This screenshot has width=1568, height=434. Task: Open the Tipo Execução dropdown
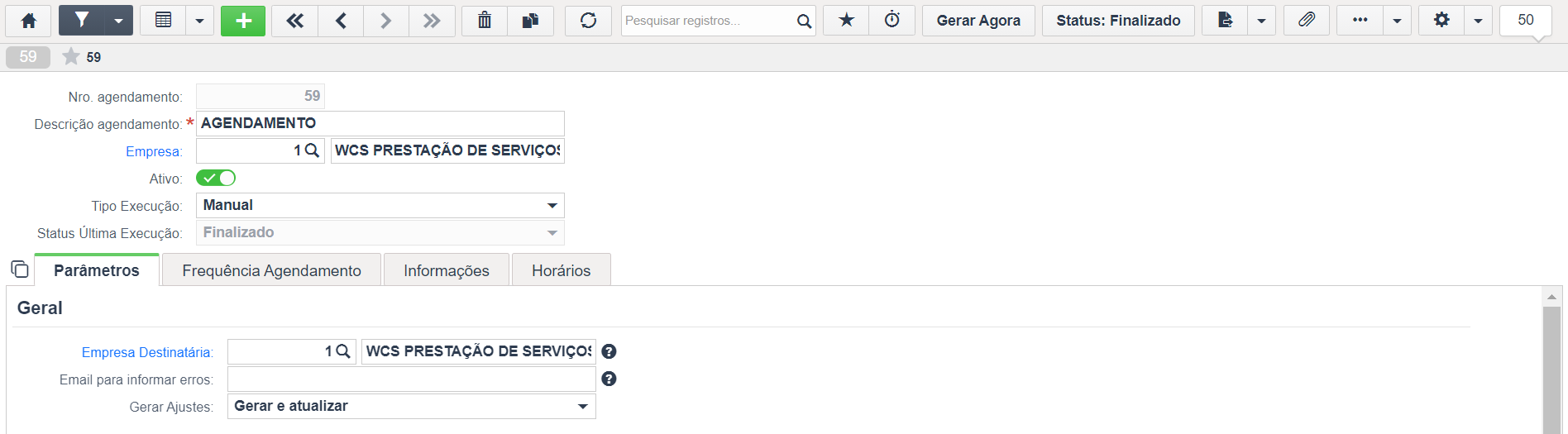[x=380, y=205]
